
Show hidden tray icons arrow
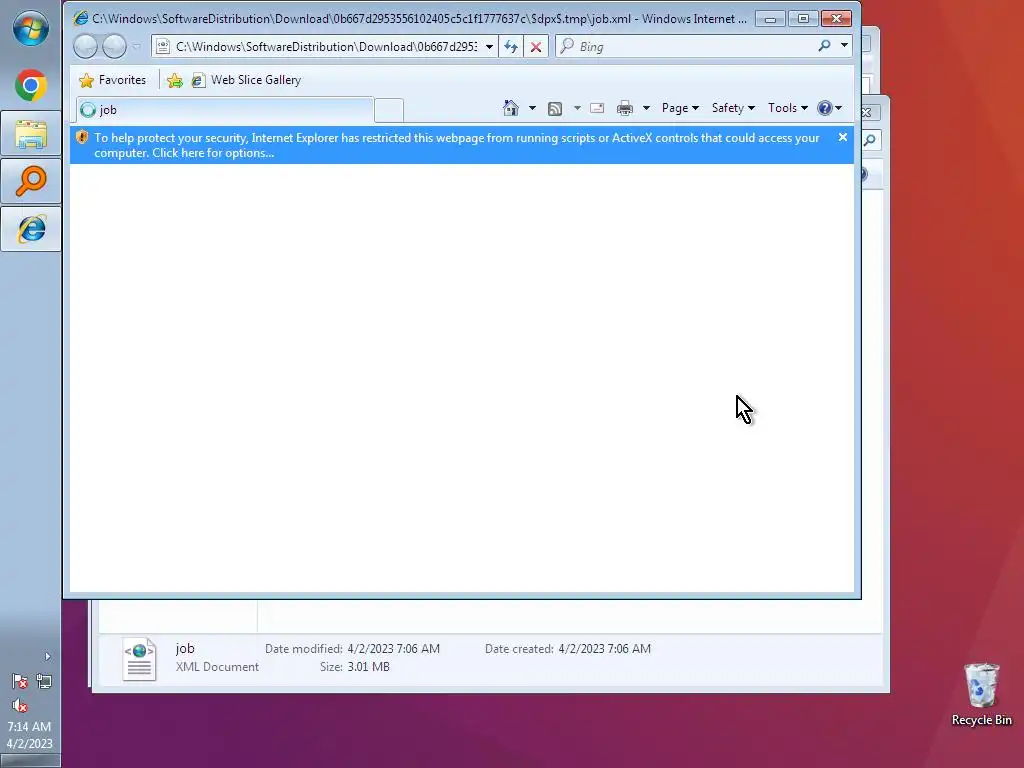click(47, 656)
